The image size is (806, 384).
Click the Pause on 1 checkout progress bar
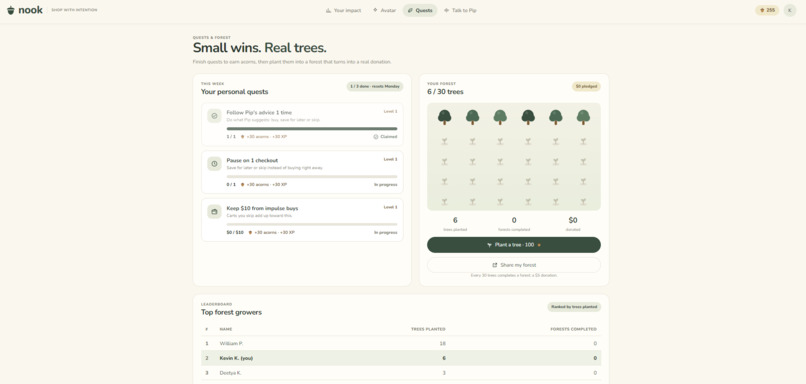tap(312, 176)
